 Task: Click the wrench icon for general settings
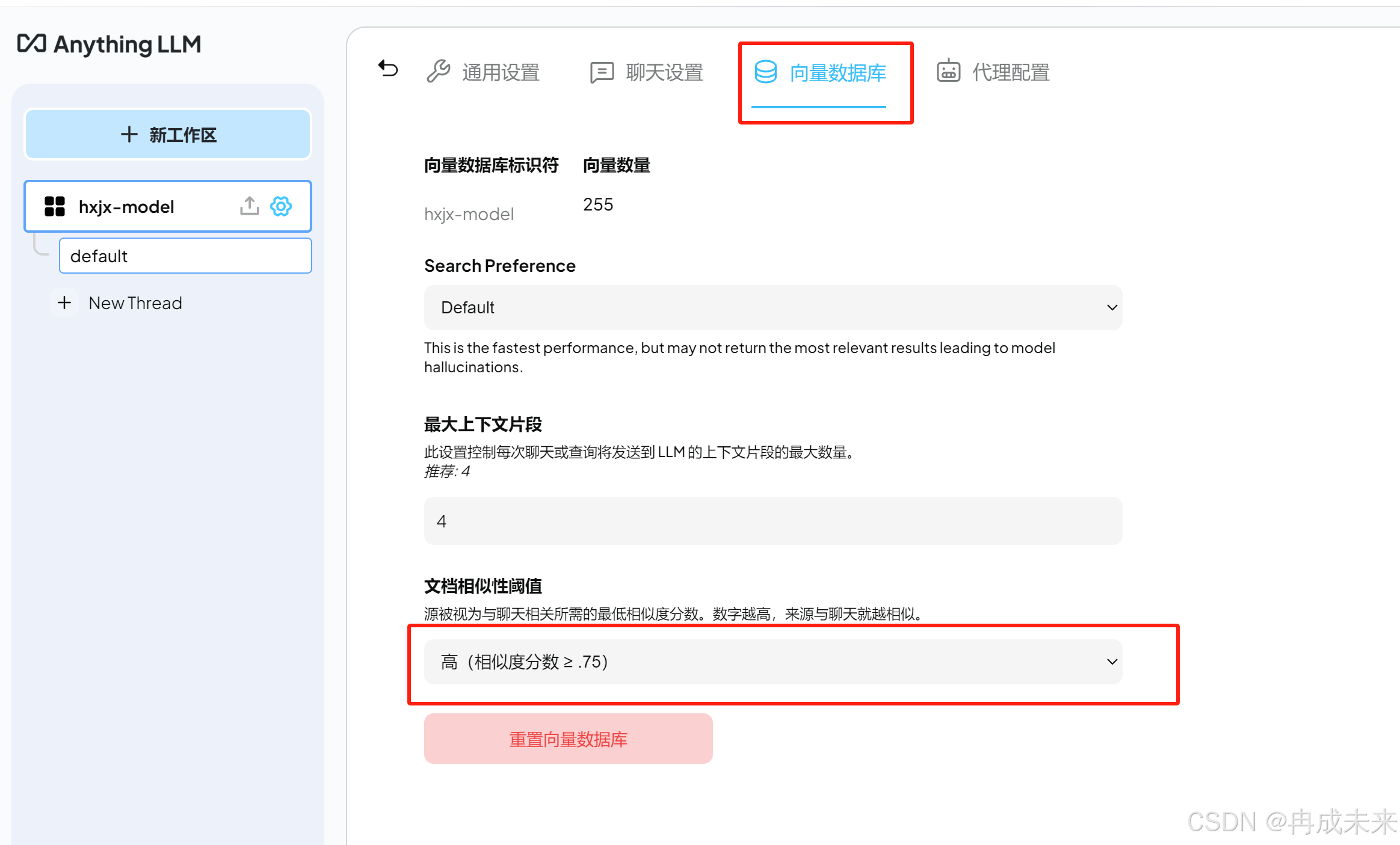(x=439, y=72)
